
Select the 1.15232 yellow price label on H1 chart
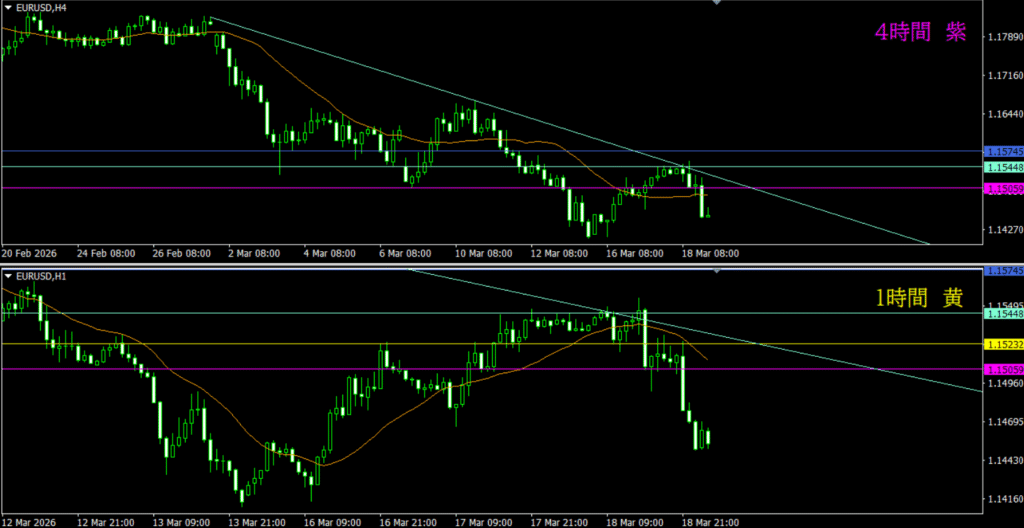1003,344
